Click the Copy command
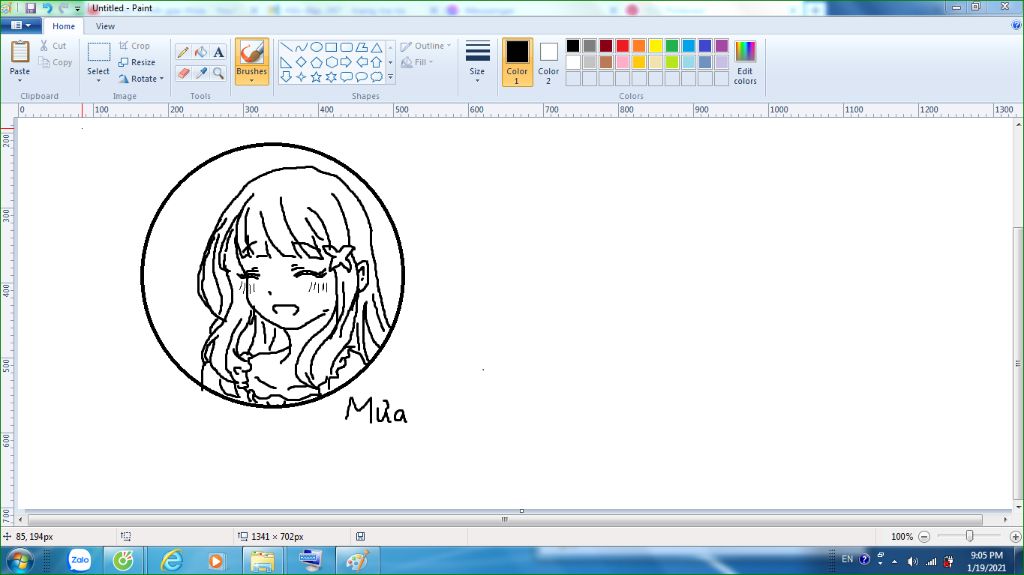Screen dimensions: 1024x575 (x=55, y=62)
